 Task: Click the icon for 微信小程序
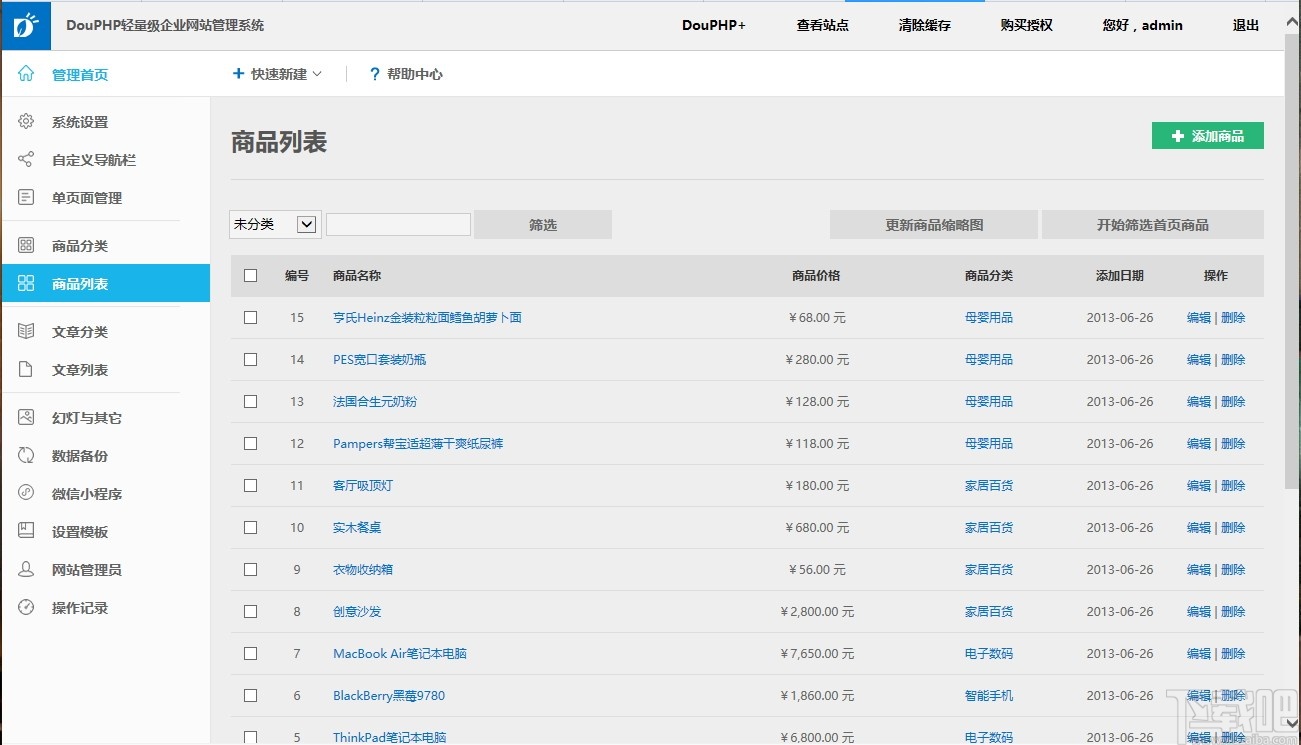(x=26, y=494)
